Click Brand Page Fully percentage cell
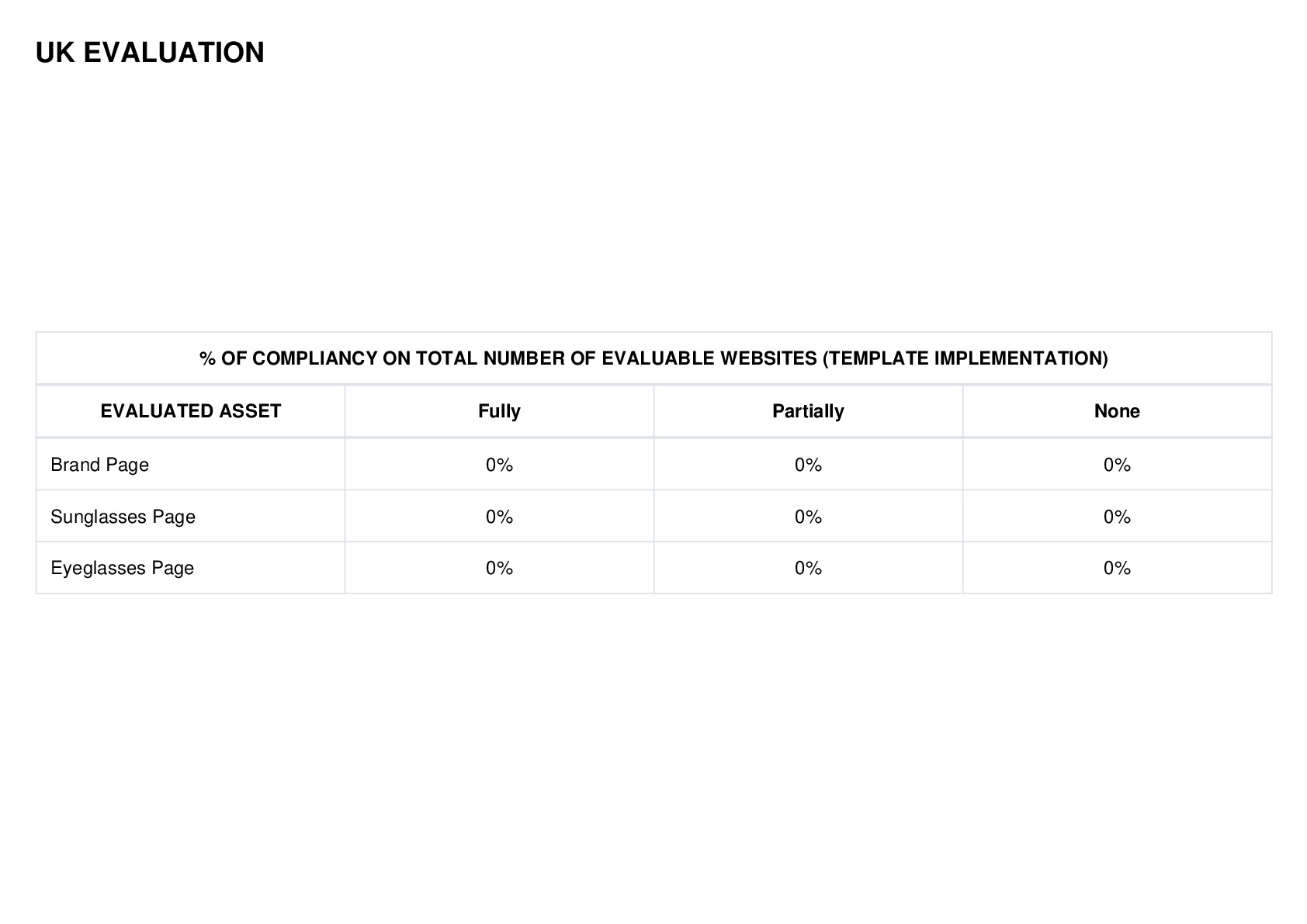 tap(499, 465)
